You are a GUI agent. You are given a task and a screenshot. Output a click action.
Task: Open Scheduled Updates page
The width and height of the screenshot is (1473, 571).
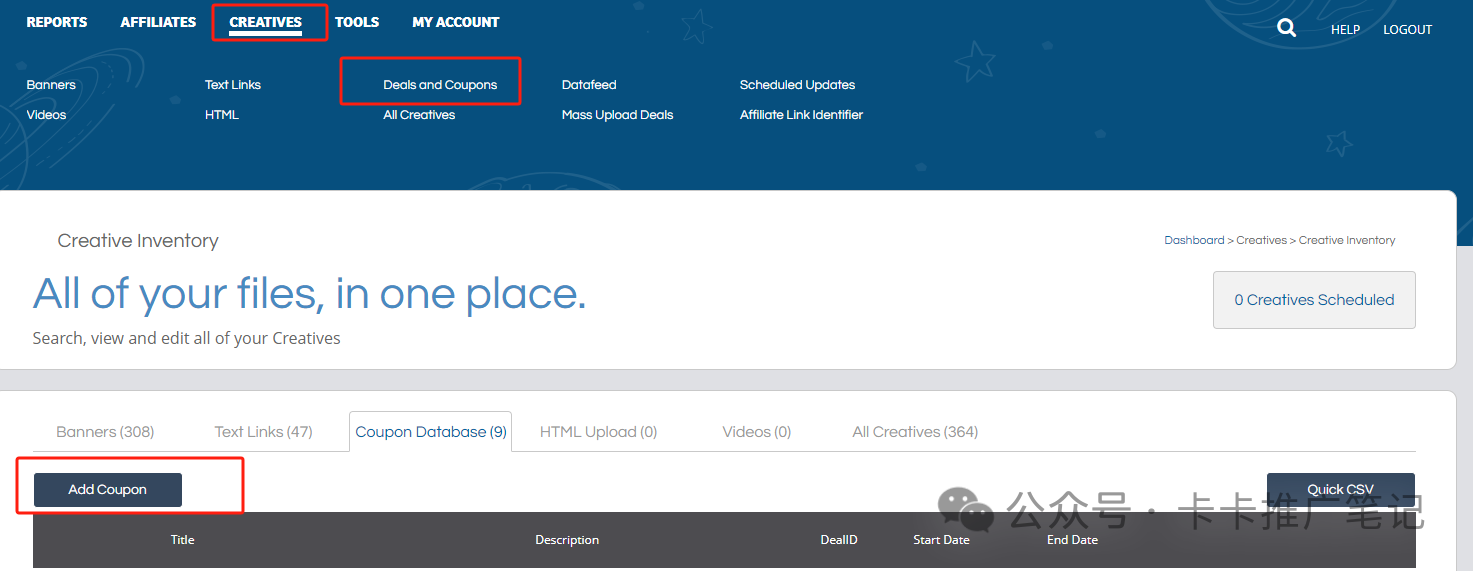click(797, 85)
